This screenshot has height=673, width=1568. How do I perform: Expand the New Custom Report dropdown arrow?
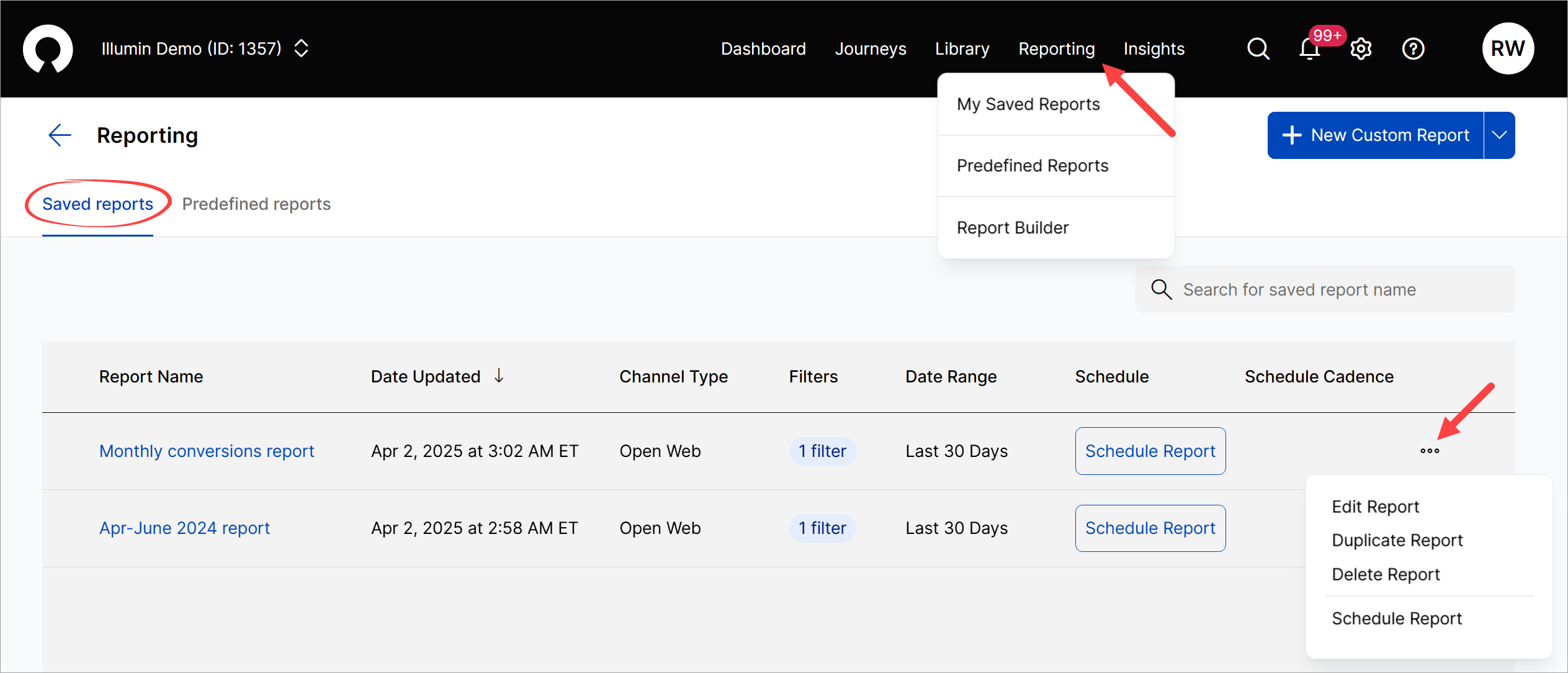1499,135
